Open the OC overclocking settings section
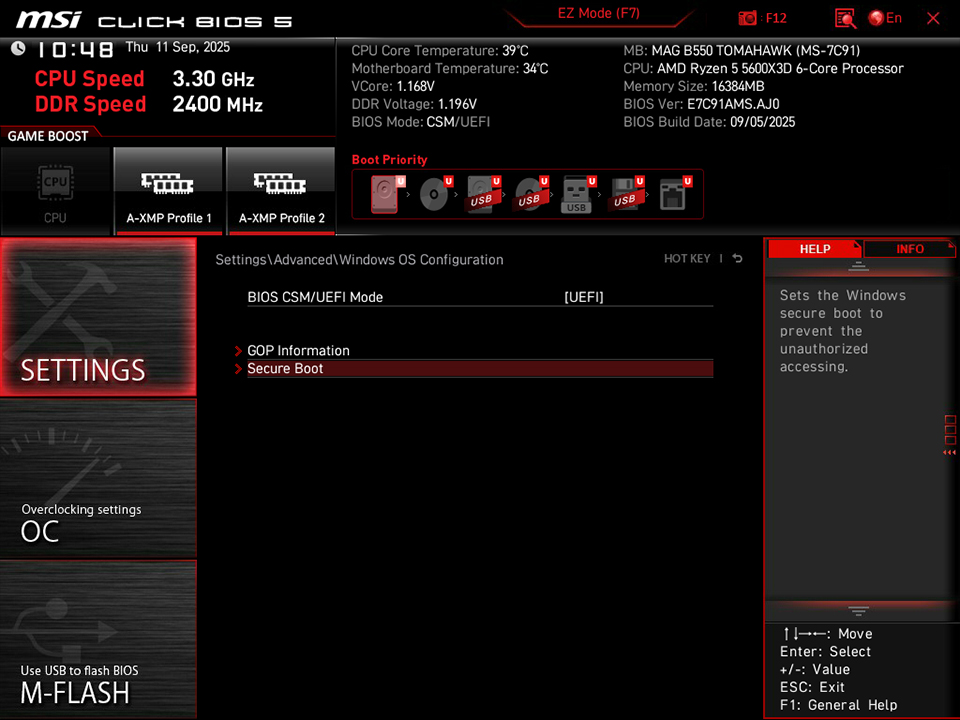 (97, 480)
